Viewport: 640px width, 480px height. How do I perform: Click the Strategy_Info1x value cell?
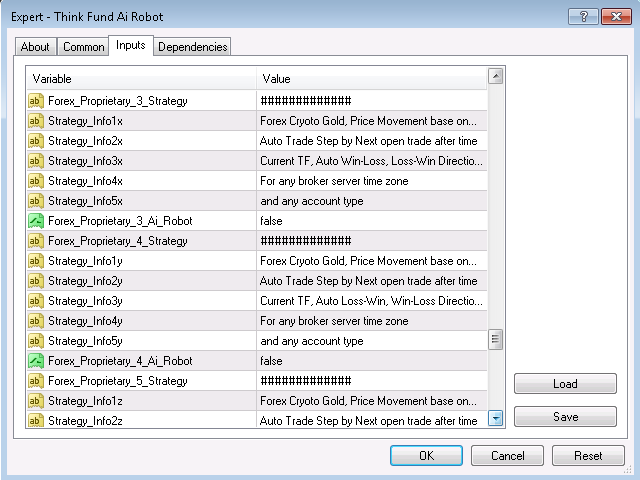[372, 121]
